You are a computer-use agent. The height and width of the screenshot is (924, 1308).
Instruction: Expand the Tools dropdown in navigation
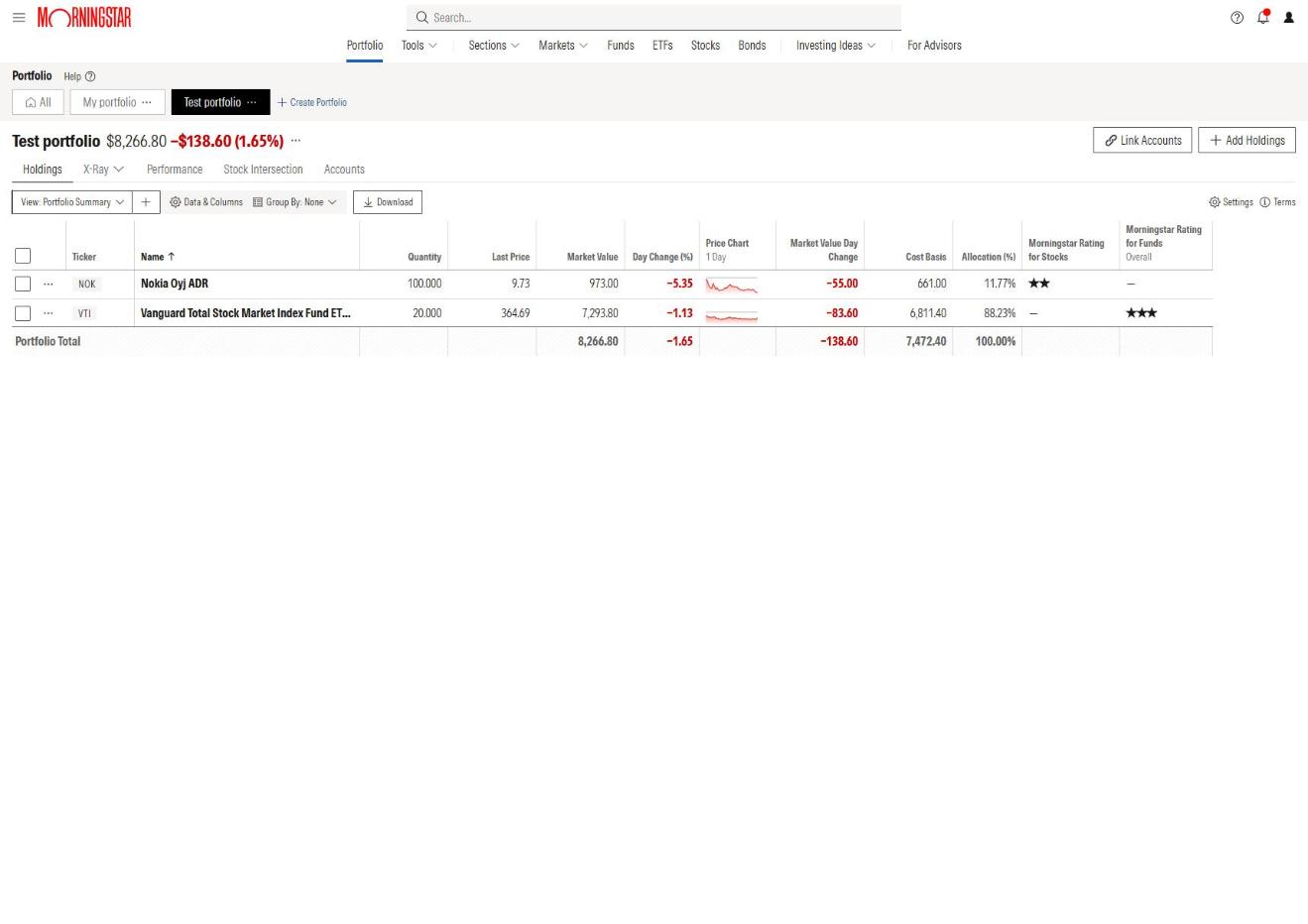coord(419,46)
